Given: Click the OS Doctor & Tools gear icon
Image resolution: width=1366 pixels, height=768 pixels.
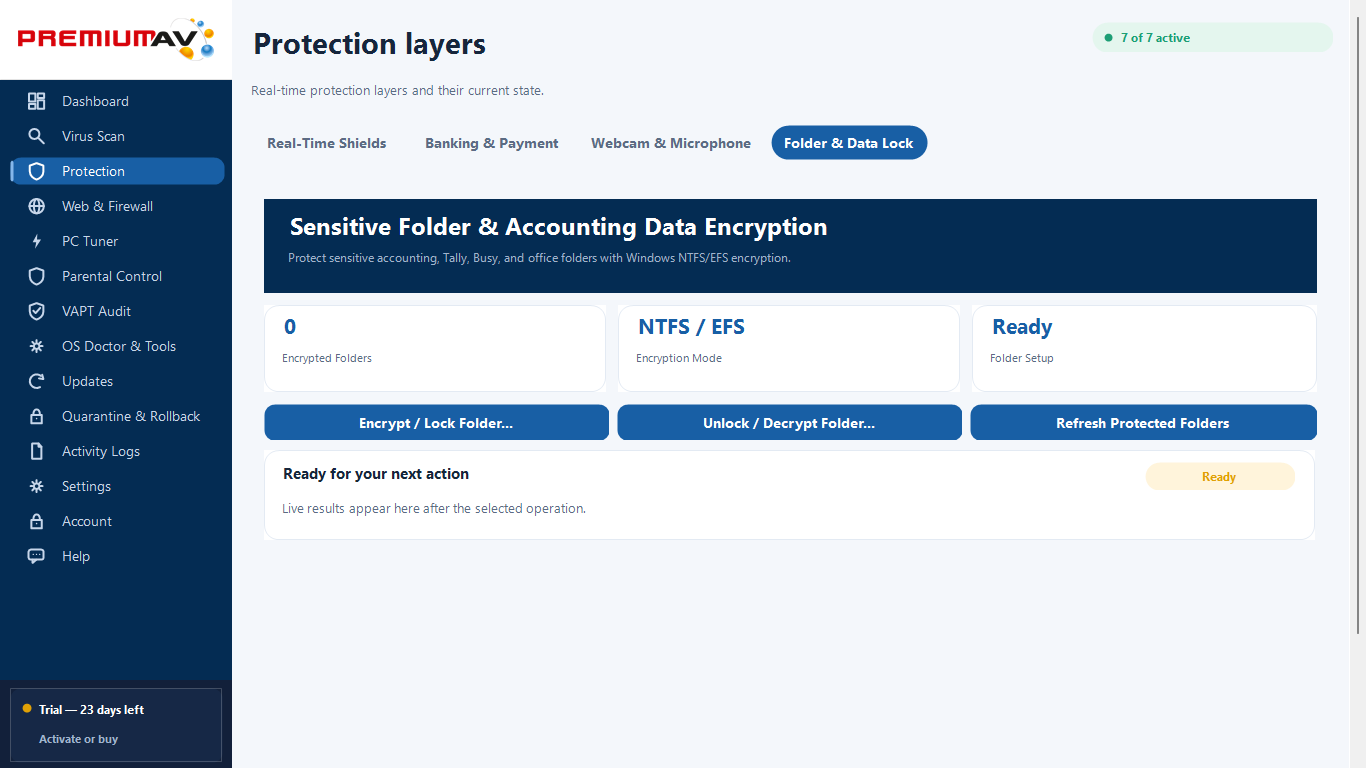Looking at the screenshot, I should pos(37,346).
